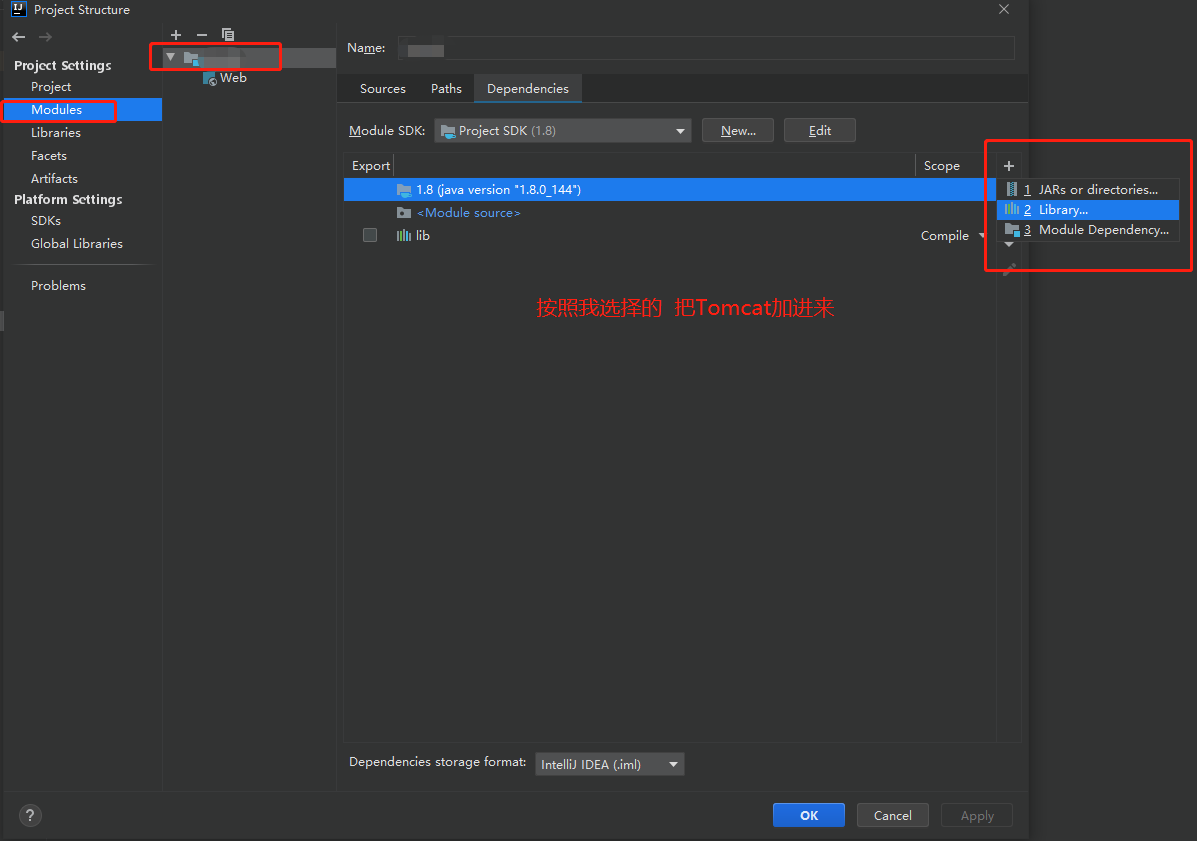Open the Dependencies storage format dropdown
1197x841 pixels.
609,764
